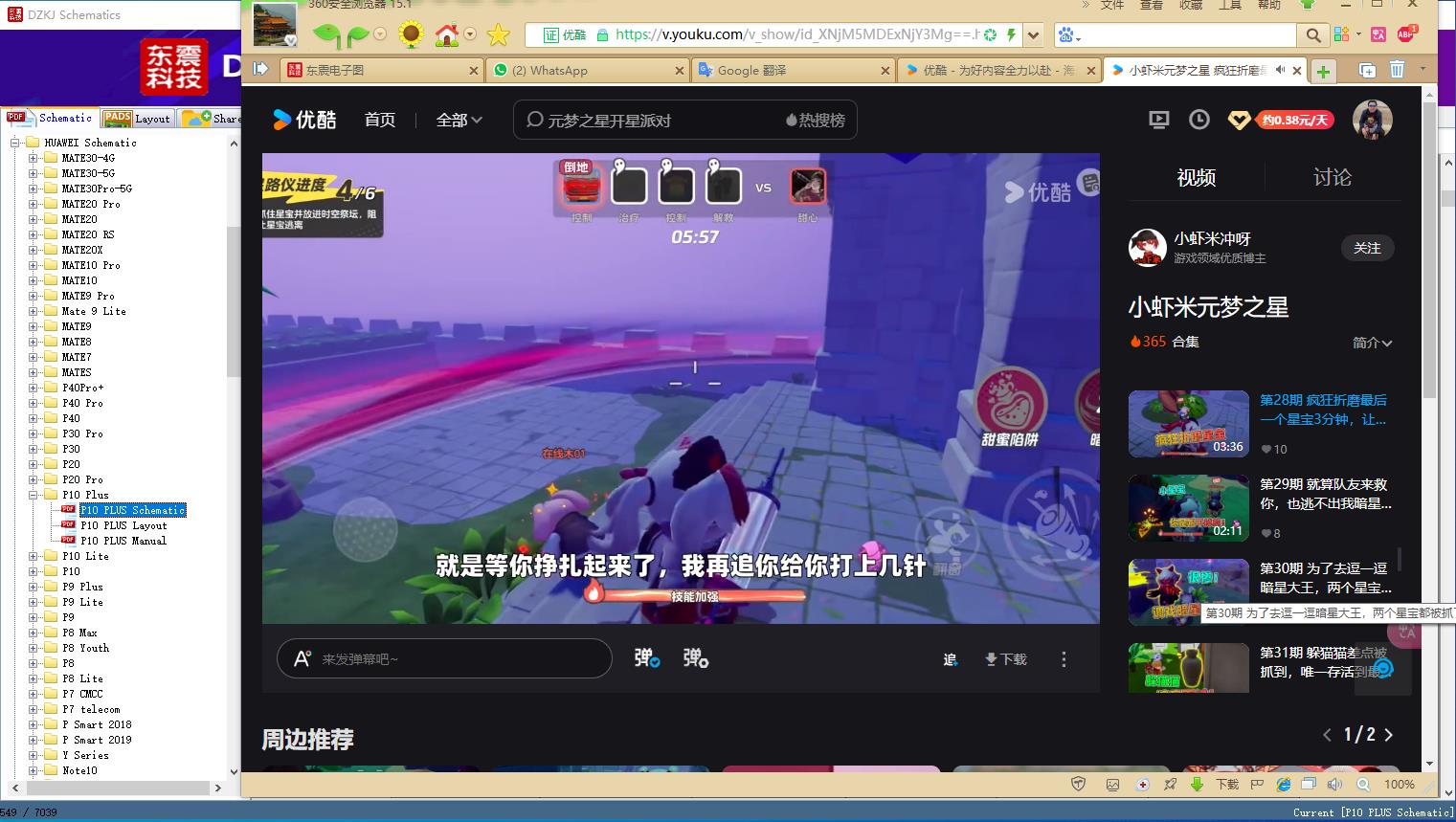This screenshot has height=822, width=1456.
Task: Toggle danmaku display on or off
Action: pyautogui.click(x=646, y=658)
